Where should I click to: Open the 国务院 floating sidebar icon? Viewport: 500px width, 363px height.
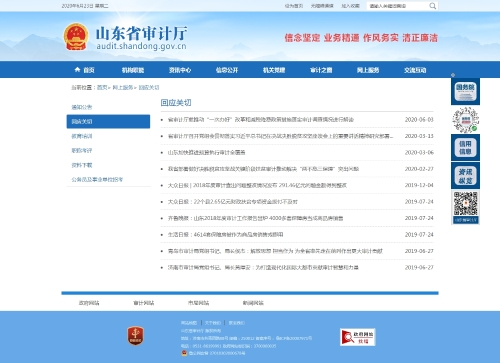click(465, 91)
